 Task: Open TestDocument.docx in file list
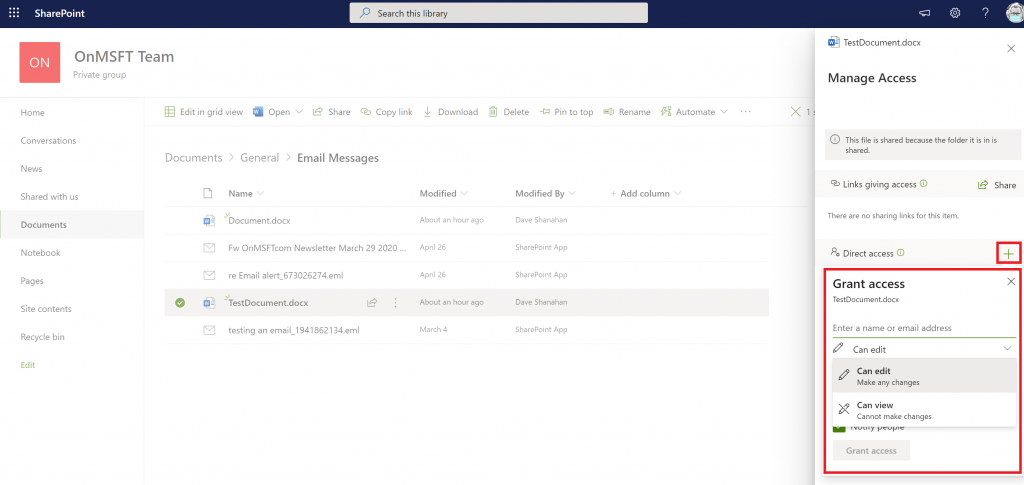(268, 303)
